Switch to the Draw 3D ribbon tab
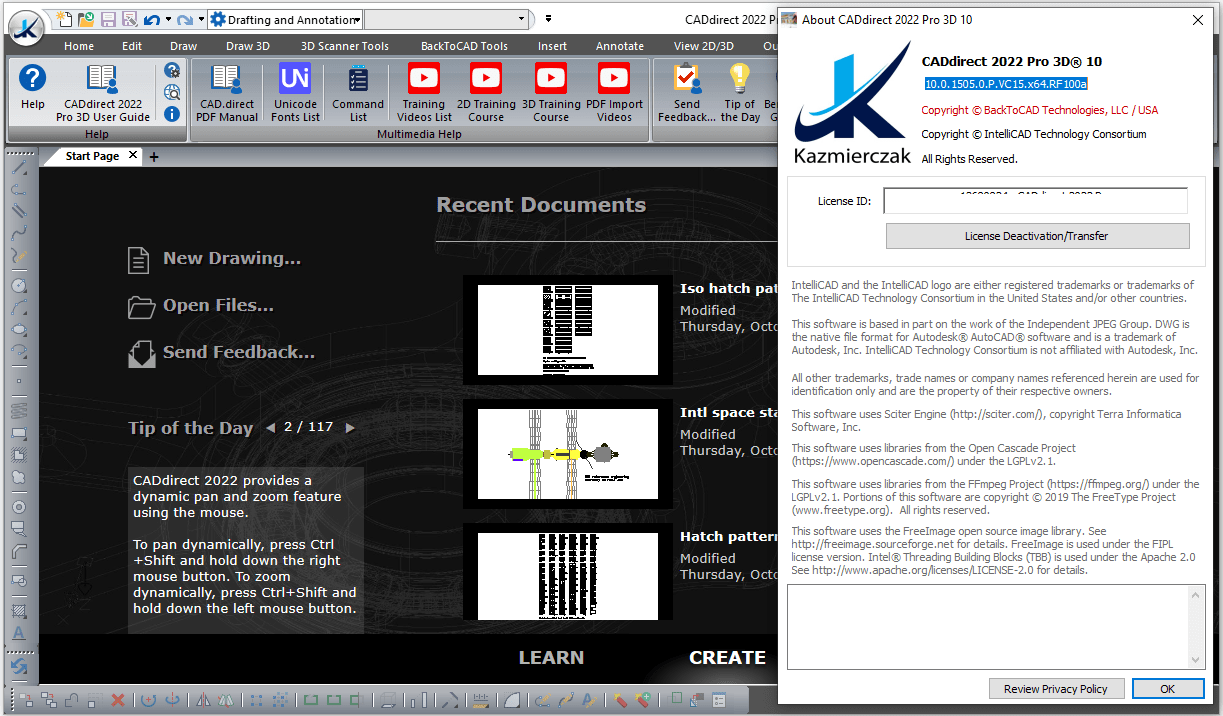 coord(248,46)
